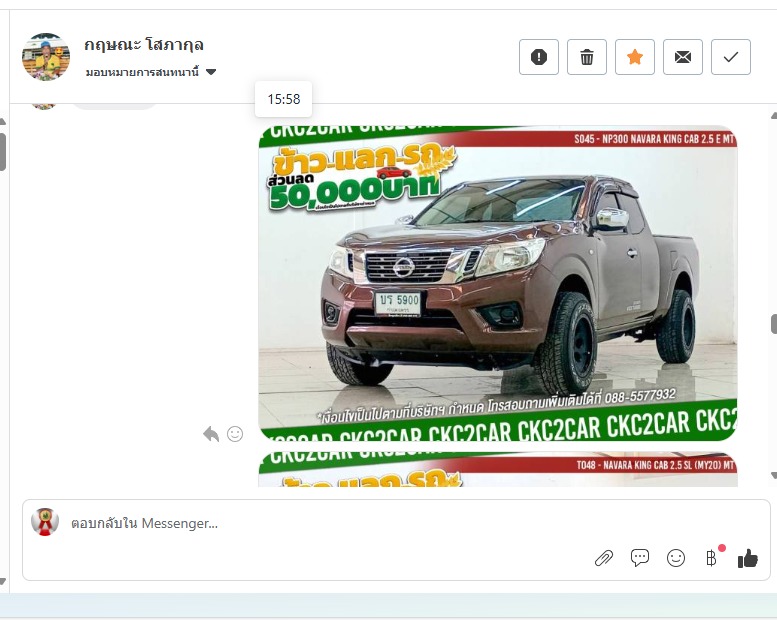Open the T048 Navara King Cab image

coord(498,469)
